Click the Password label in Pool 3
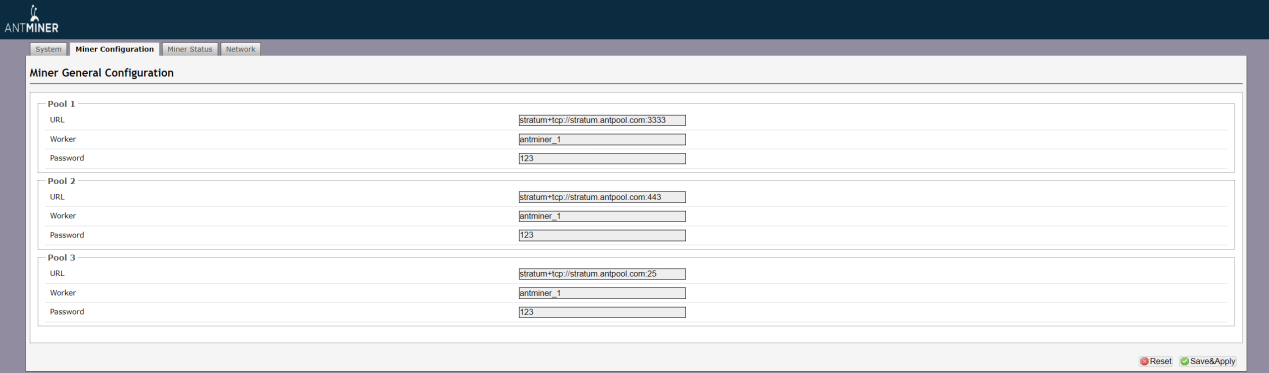 pos(67,312)
